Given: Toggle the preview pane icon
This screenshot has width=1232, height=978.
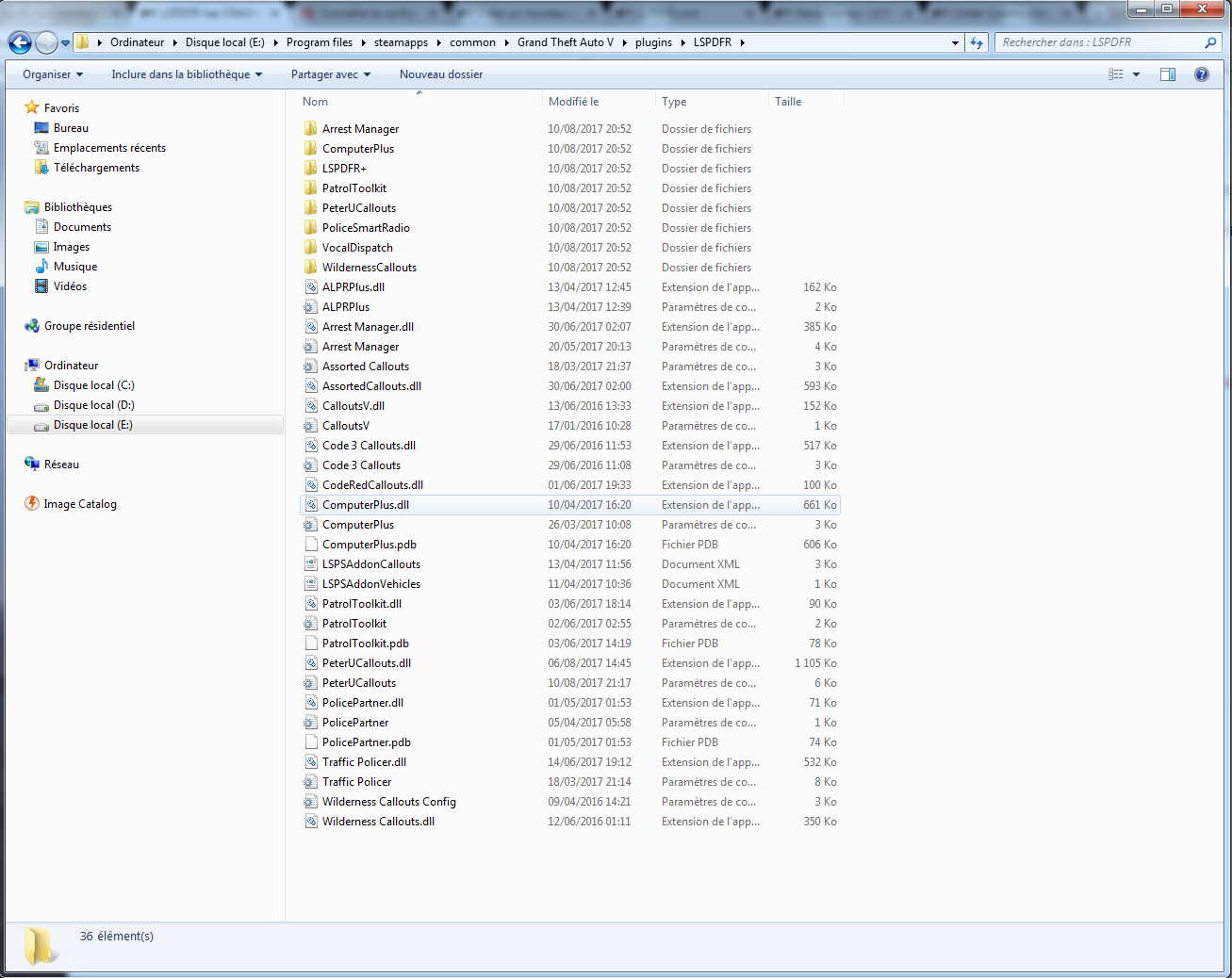Looking at the screenshot, I should tap(1168, 74).
